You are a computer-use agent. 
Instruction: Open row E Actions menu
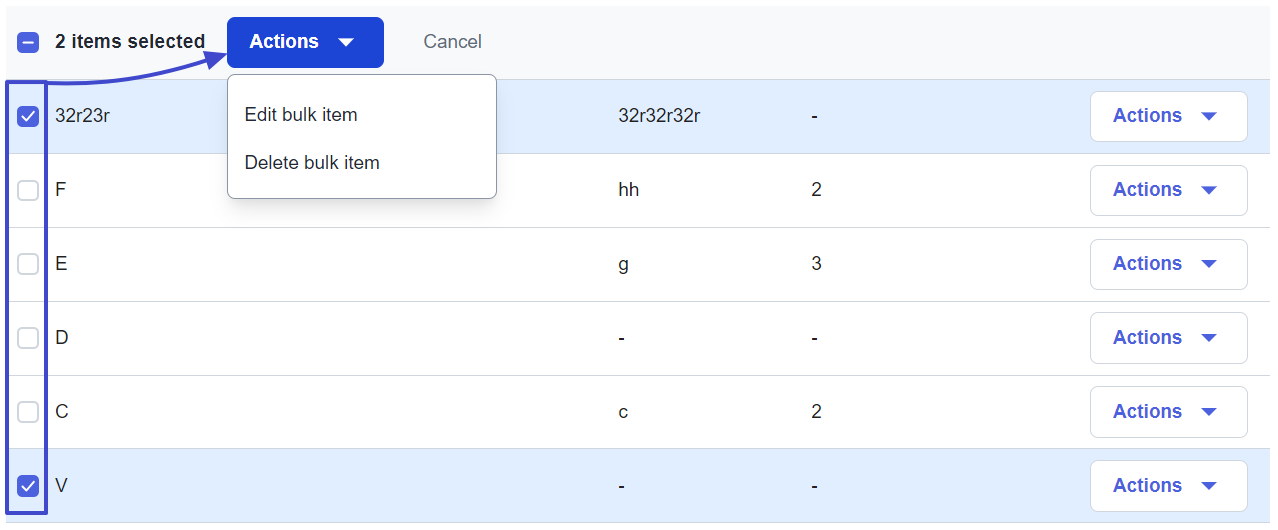pyautogui.click(x=1167, y=264)
